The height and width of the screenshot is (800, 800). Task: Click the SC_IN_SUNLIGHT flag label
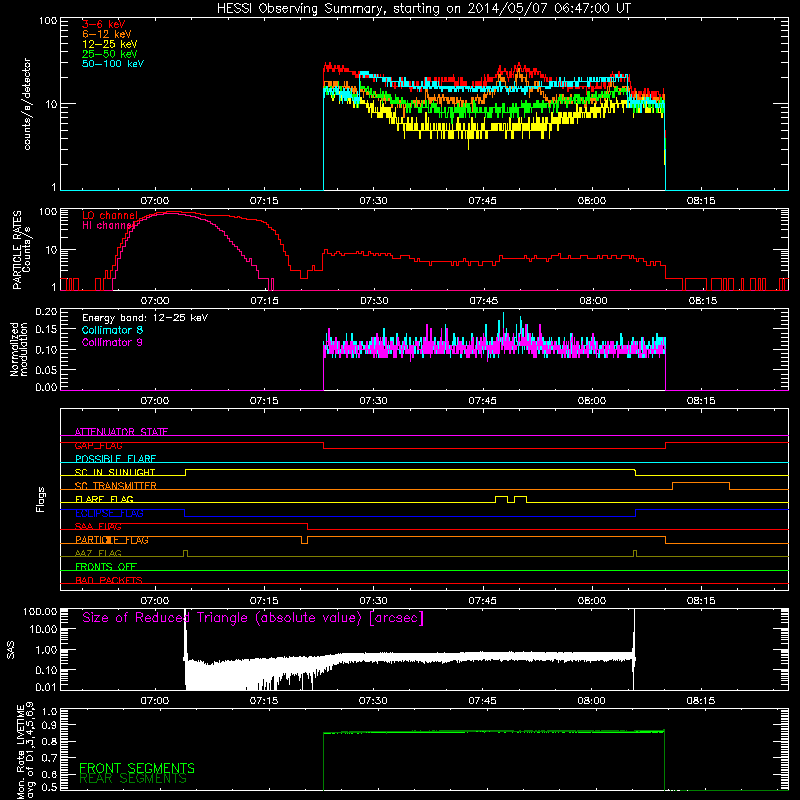pos(115,472)
